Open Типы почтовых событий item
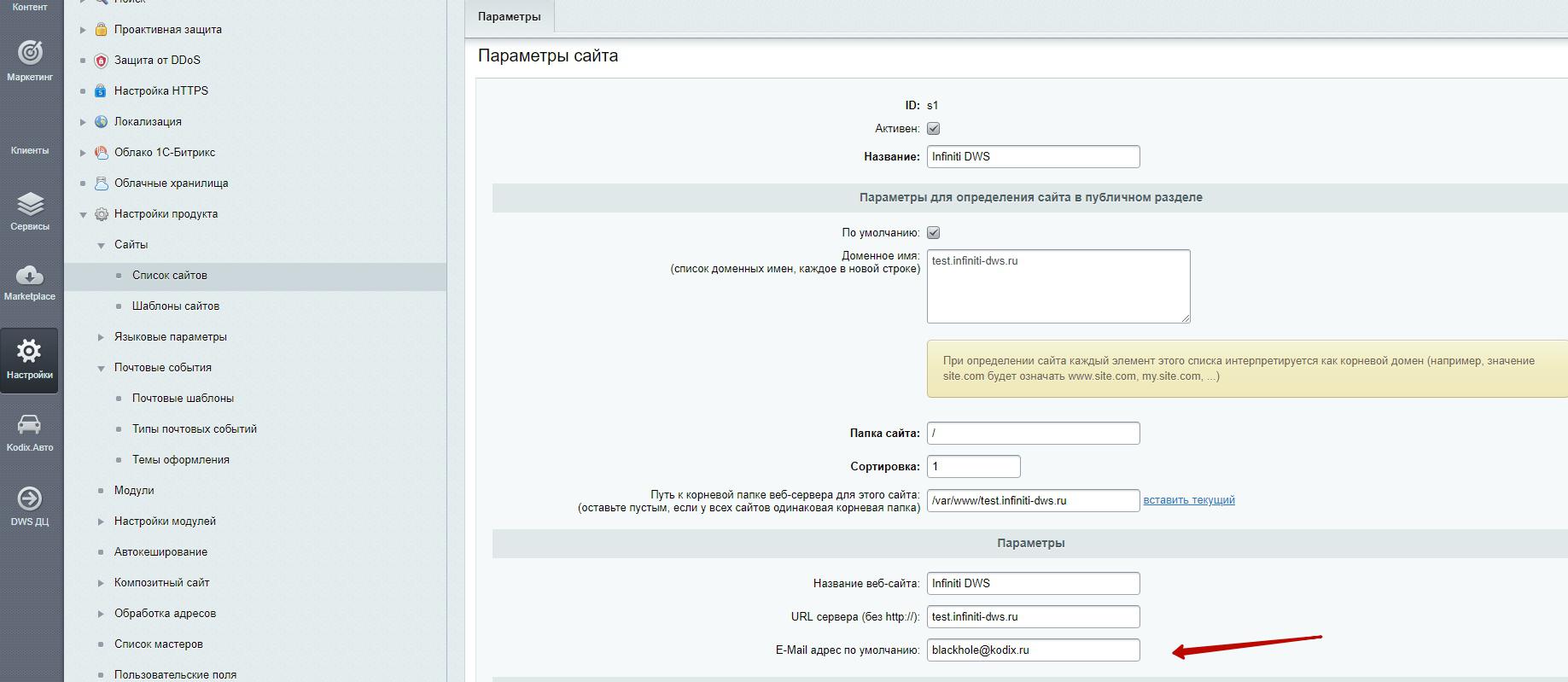This screenshot has height=682, width=1568. coord(195,428)
